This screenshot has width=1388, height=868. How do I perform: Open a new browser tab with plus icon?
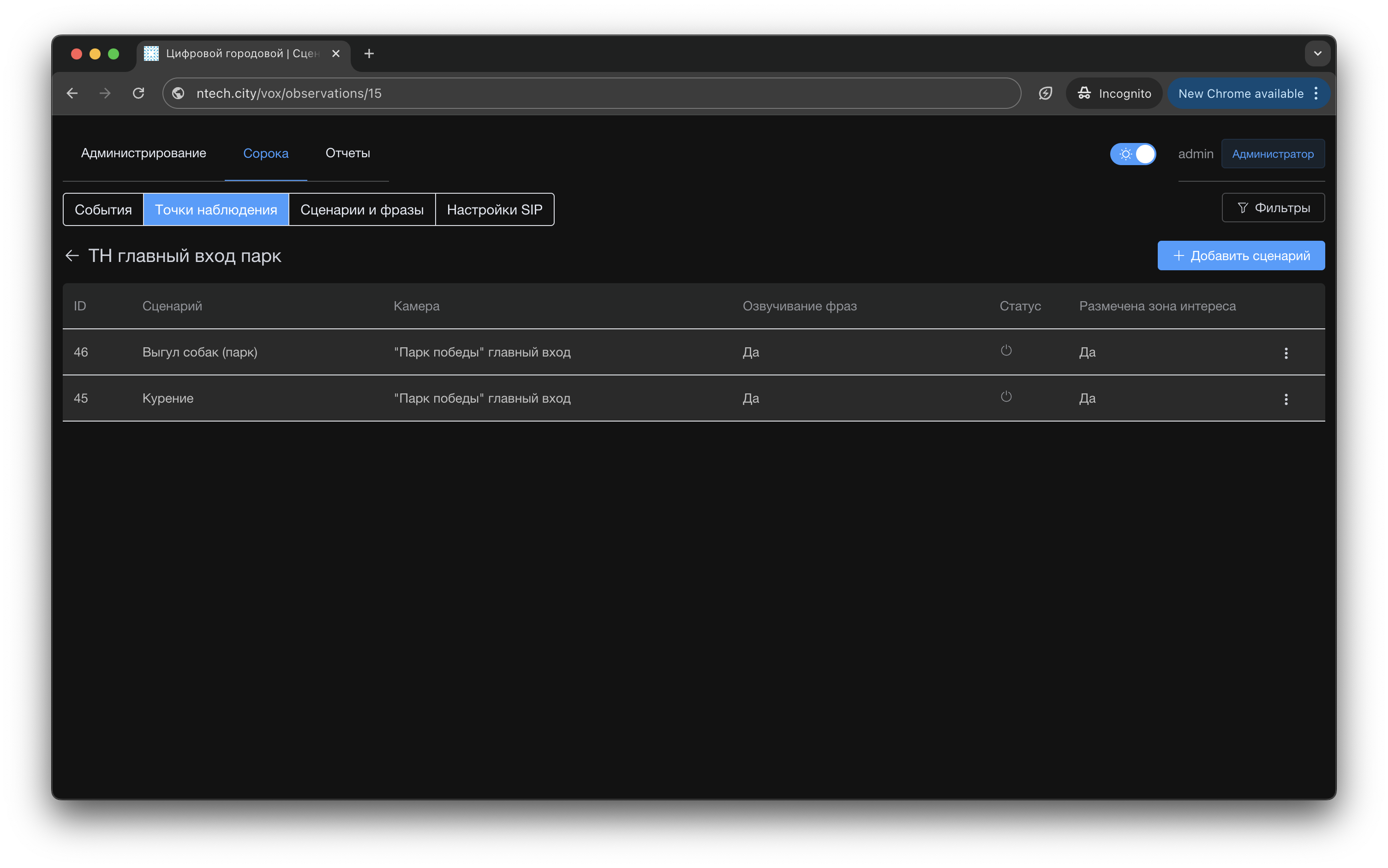(x=369, y=54)
